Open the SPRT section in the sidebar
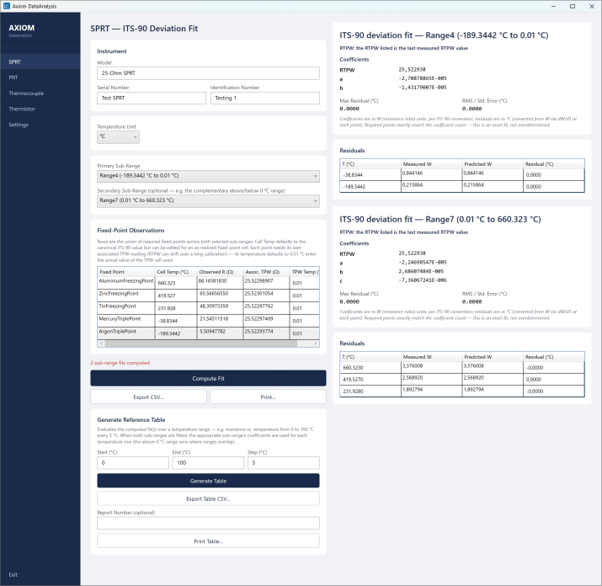 (40, 62)
